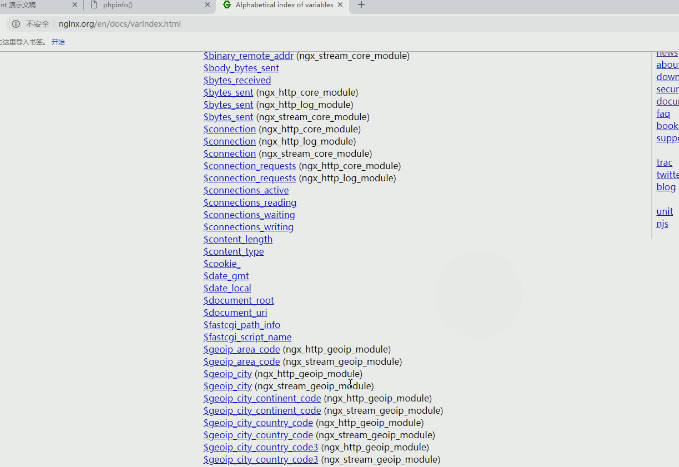The image size is (679, 467).
Task: Open the $document_root link
Action: (x=239, y=300)
